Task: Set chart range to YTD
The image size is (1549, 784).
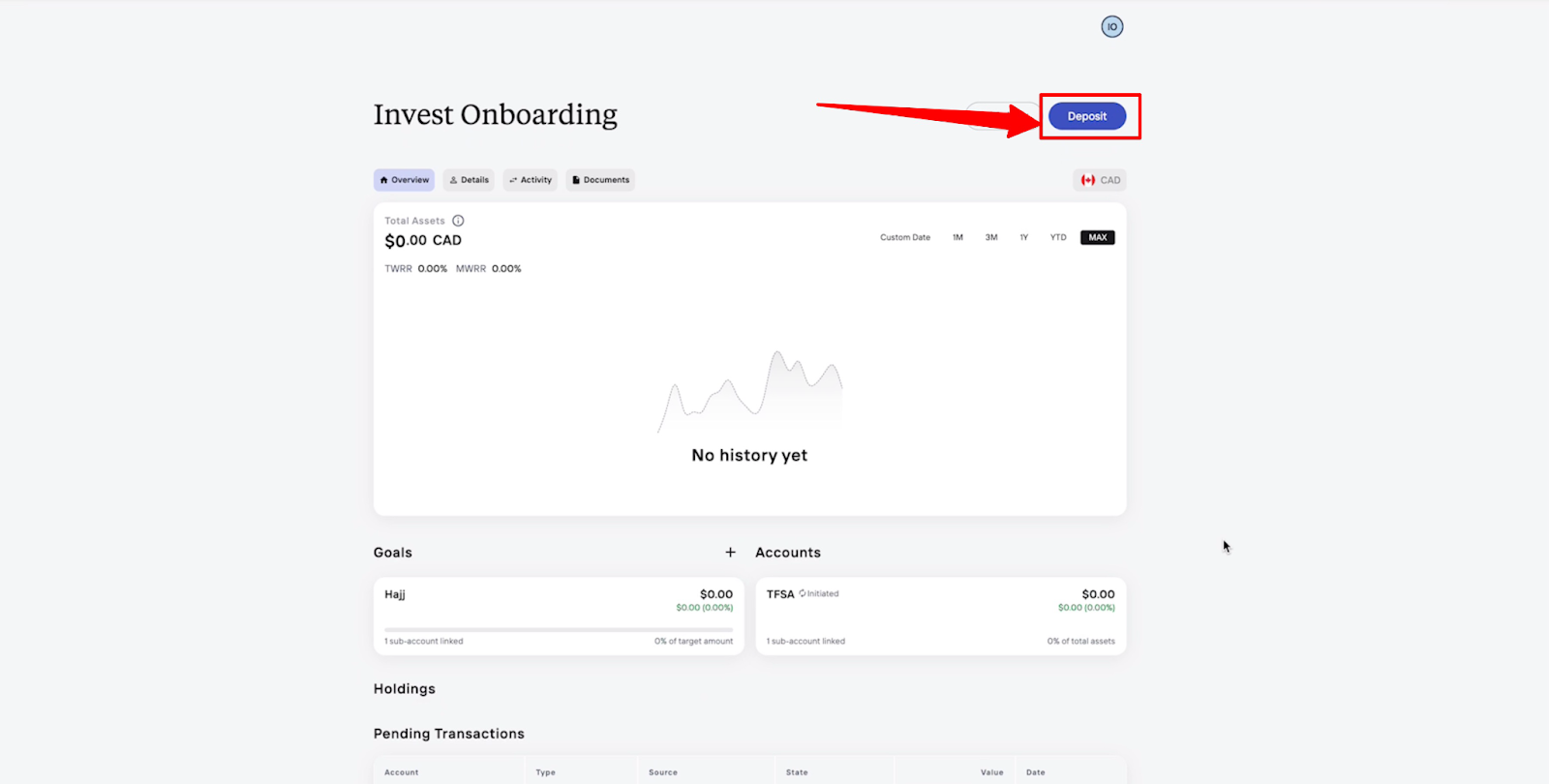Action: (1058, 237)
